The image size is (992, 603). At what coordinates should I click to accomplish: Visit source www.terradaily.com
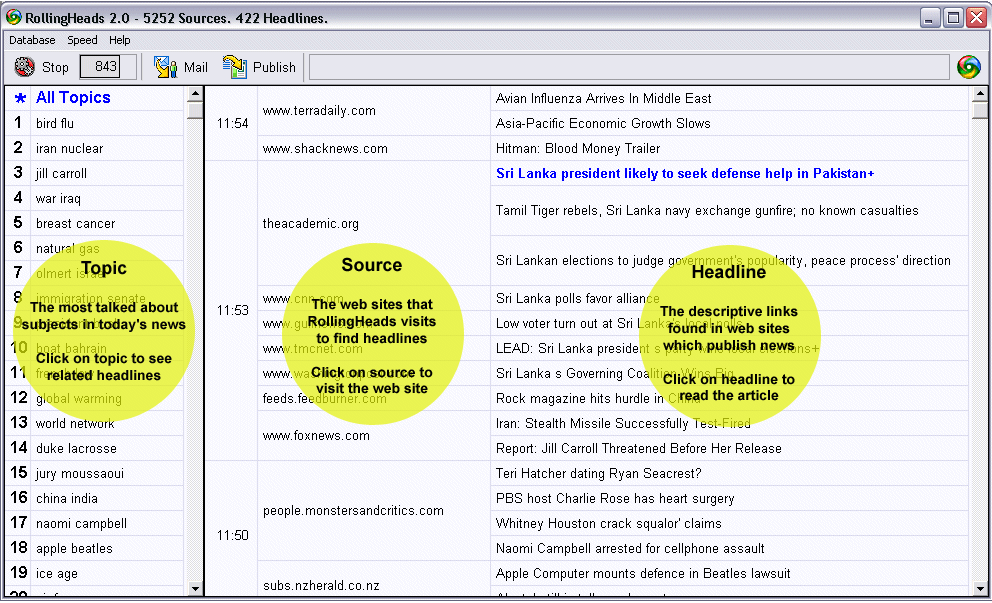coord(319,111)
